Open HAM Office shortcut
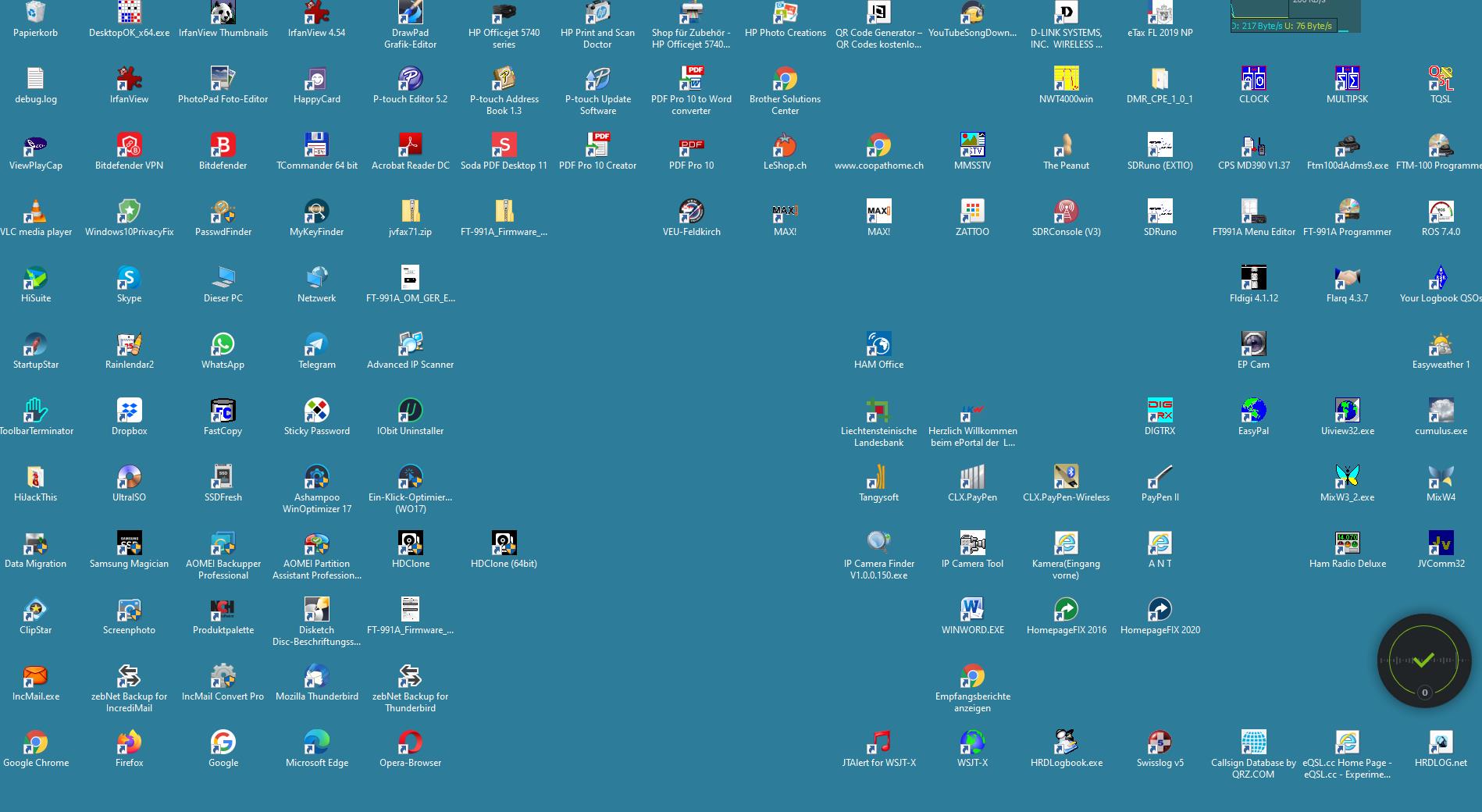The width and height of the screenshot is (1482, 812). (879, 344)
